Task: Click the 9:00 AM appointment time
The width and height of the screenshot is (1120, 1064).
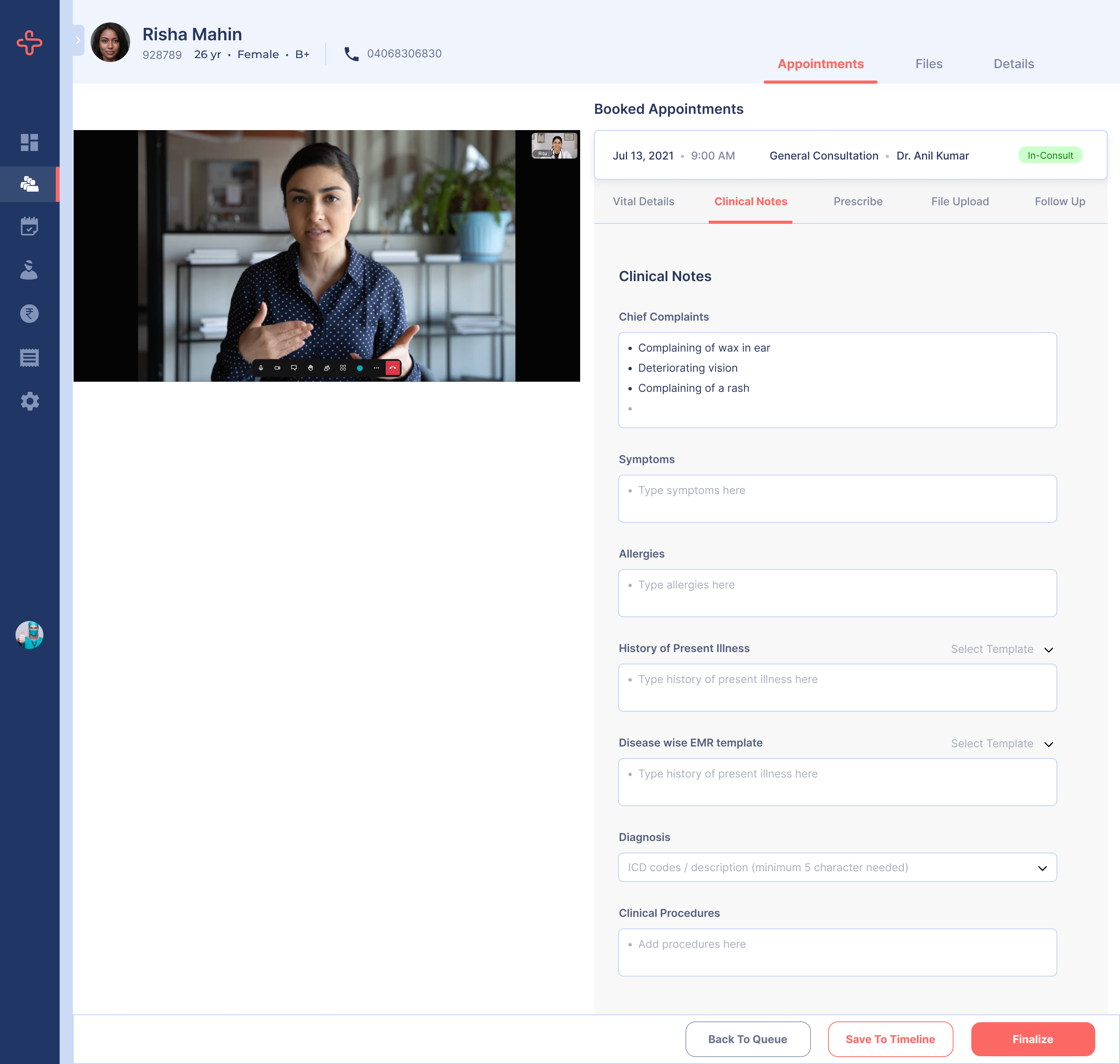Action: click(713, 155)
